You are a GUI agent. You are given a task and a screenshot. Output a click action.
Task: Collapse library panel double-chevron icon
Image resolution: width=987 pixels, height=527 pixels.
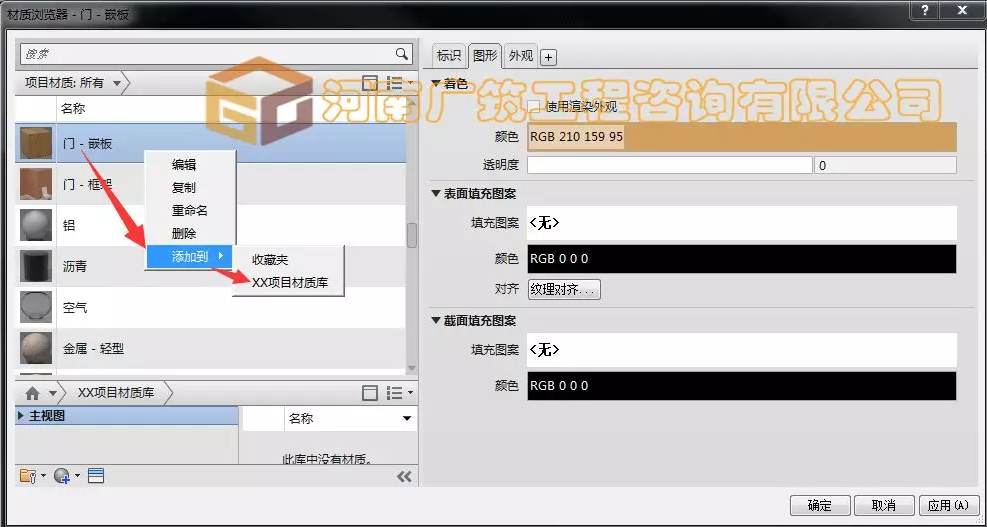pos(404,477)
